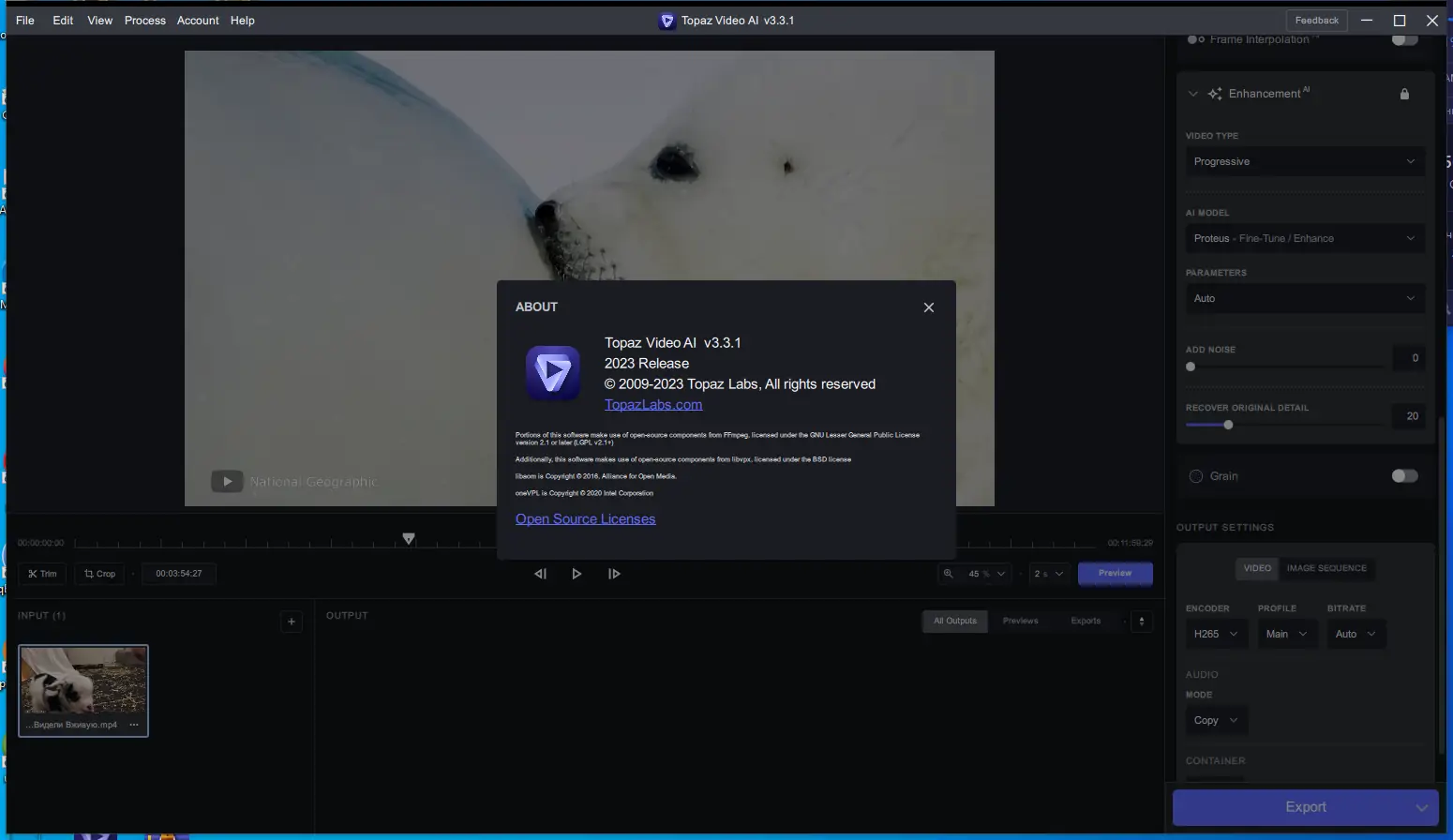The image size is (1453, 840).
Task: Open the Help menu
Action: (243, 21)
